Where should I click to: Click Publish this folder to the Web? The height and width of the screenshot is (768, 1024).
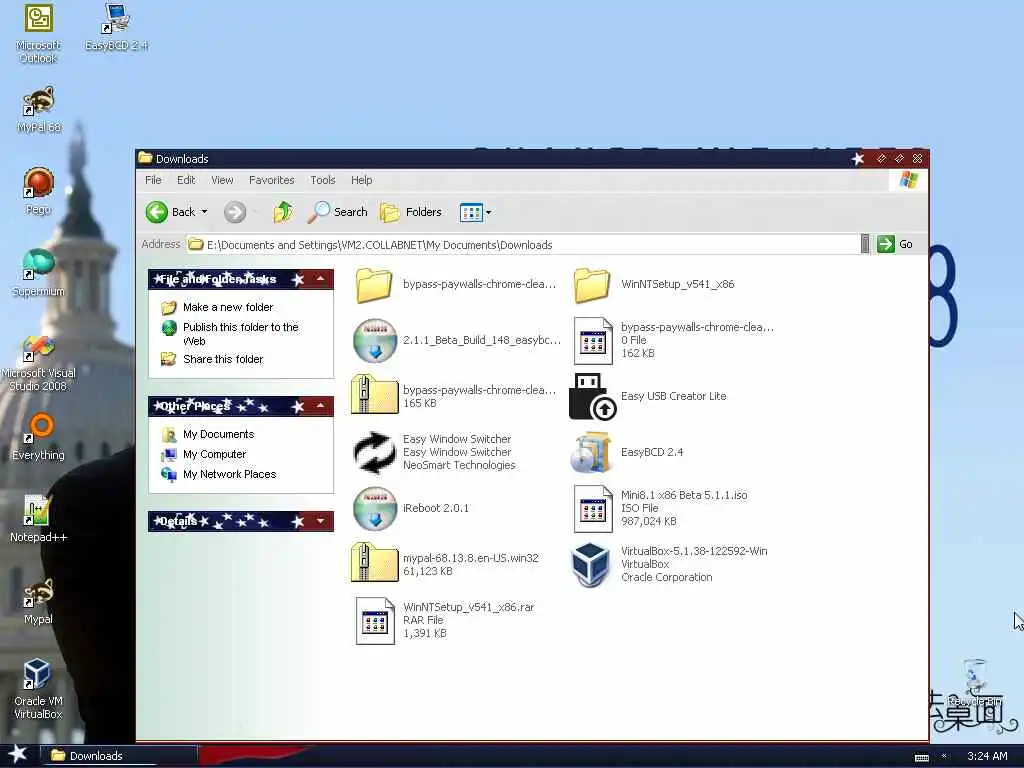(240, 333)
